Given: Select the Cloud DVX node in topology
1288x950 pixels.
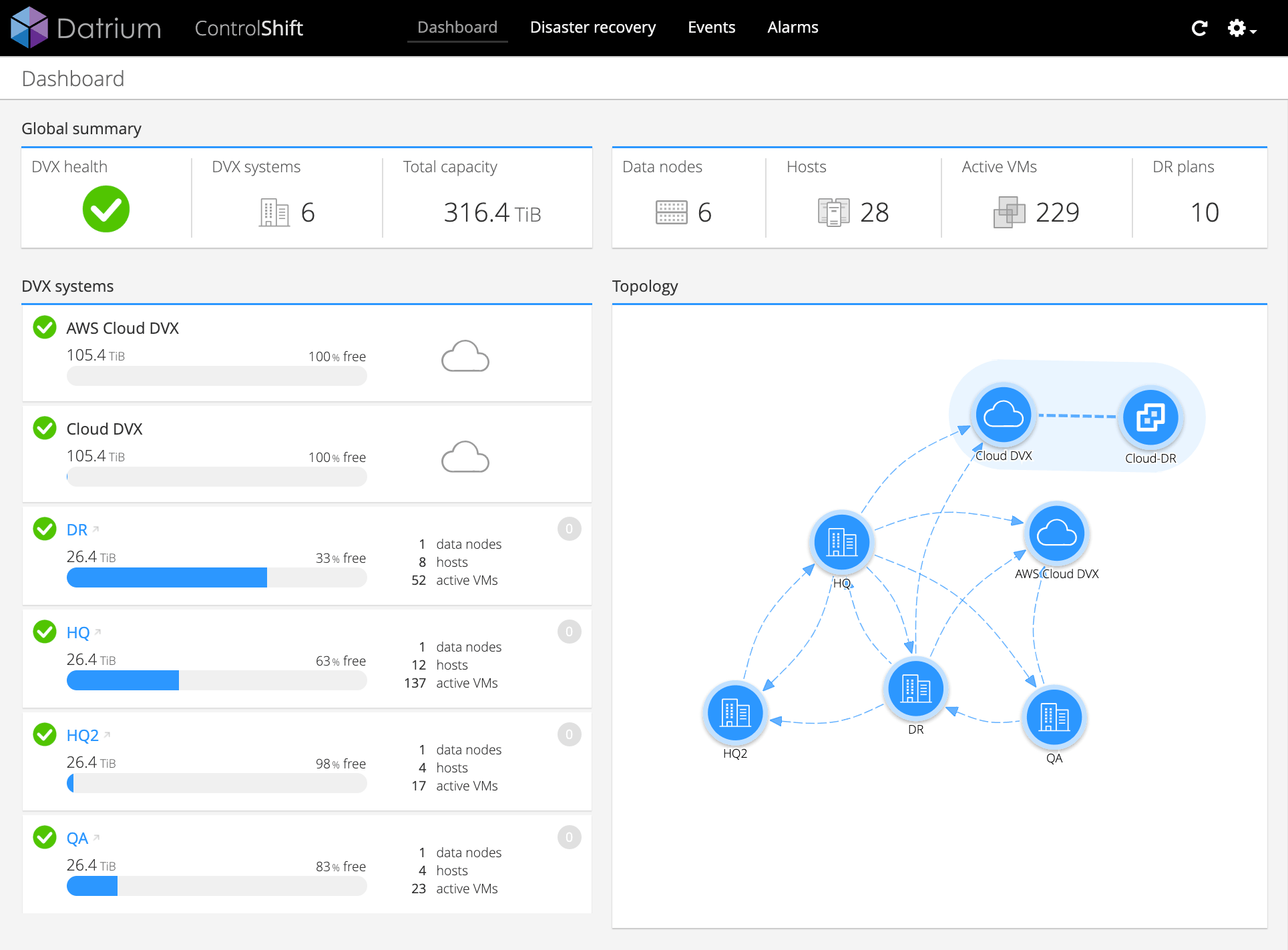Looking at the screenshot, I should tap(1004, 415).
